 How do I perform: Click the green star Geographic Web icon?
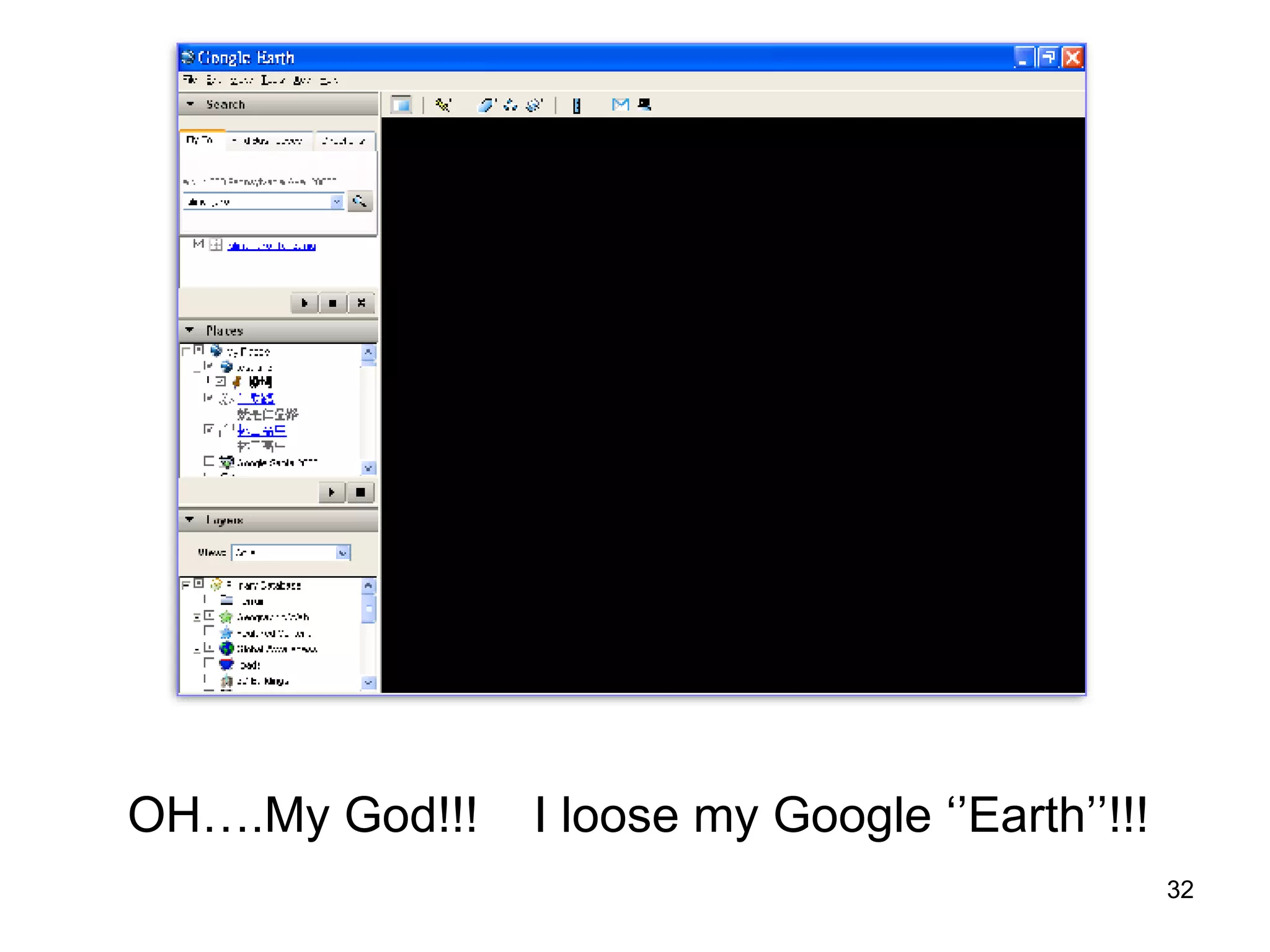point(226,617)
